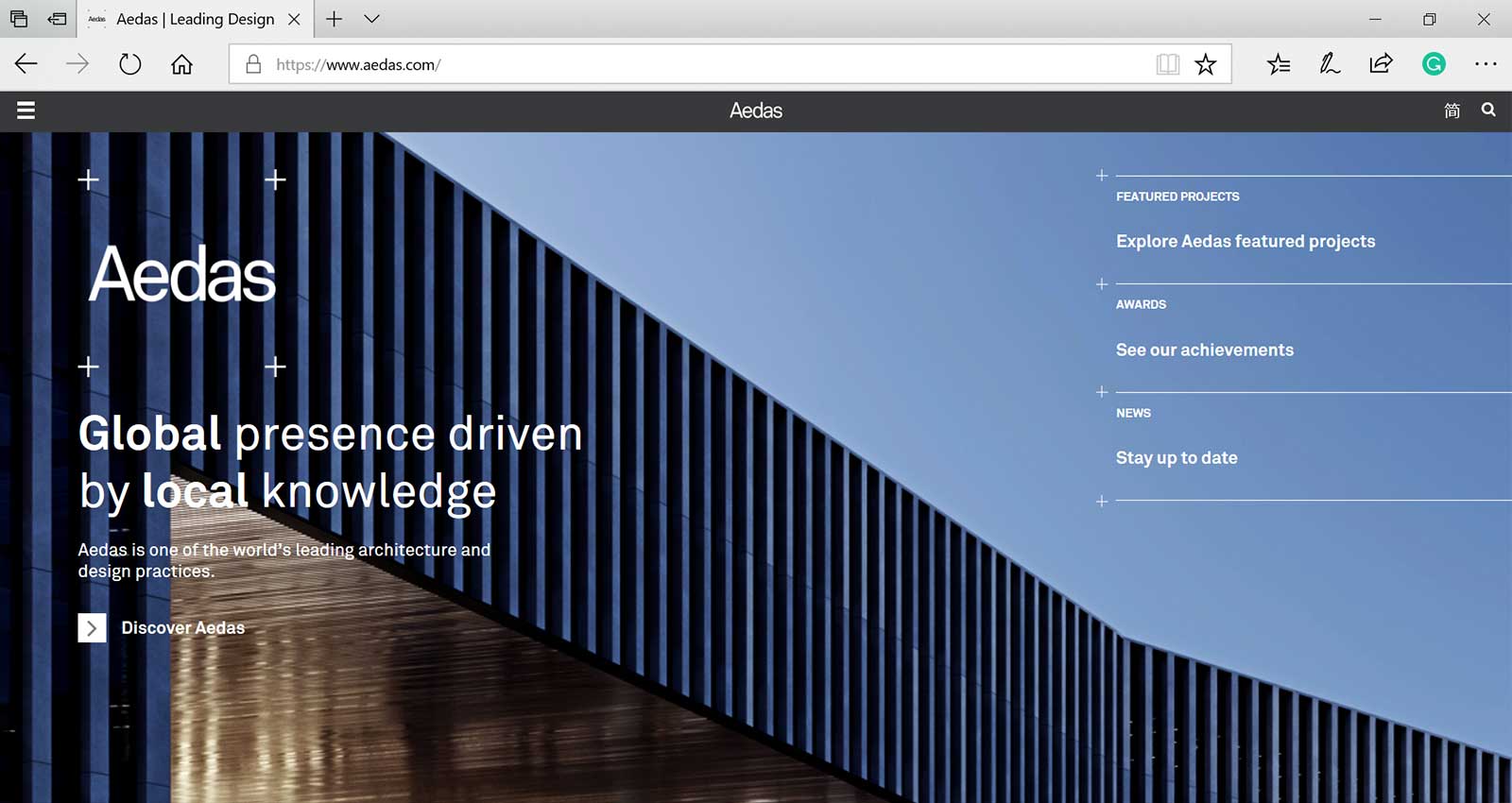
Task: Select the Aedas | Leading Design tab
Action: pyautogui.click(x=194, y=19)
